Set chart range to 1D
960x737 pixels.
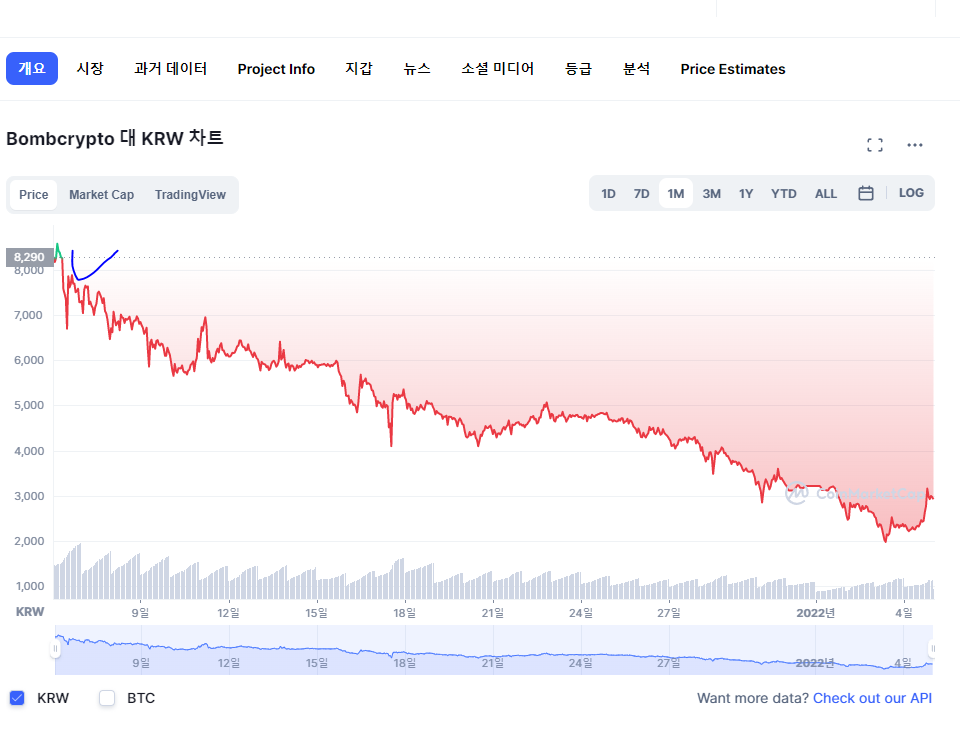pyautogui.click(x=609, y=193)
